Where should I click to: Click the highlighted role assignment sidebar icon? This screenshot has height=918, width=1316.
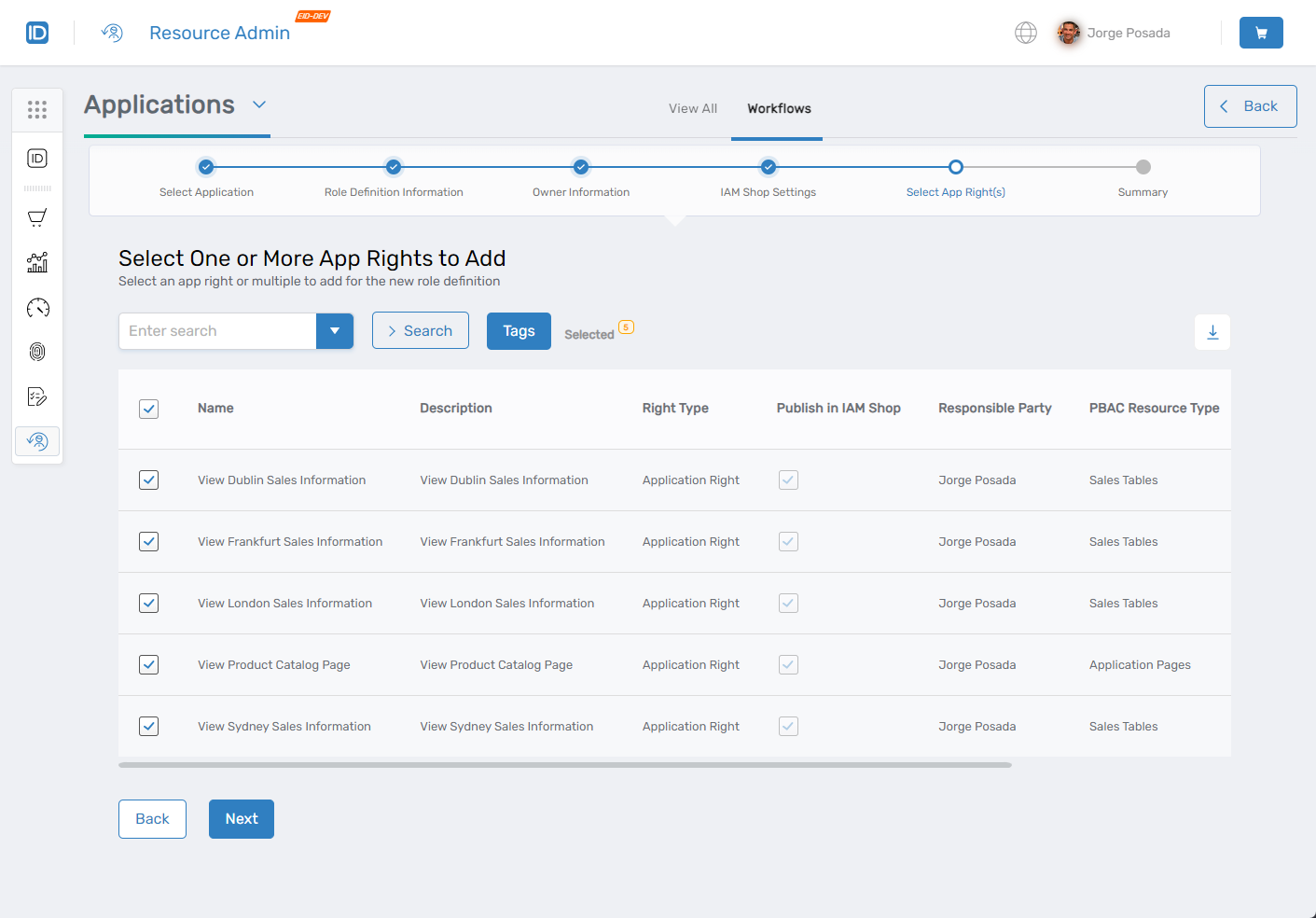coord(37,440)
